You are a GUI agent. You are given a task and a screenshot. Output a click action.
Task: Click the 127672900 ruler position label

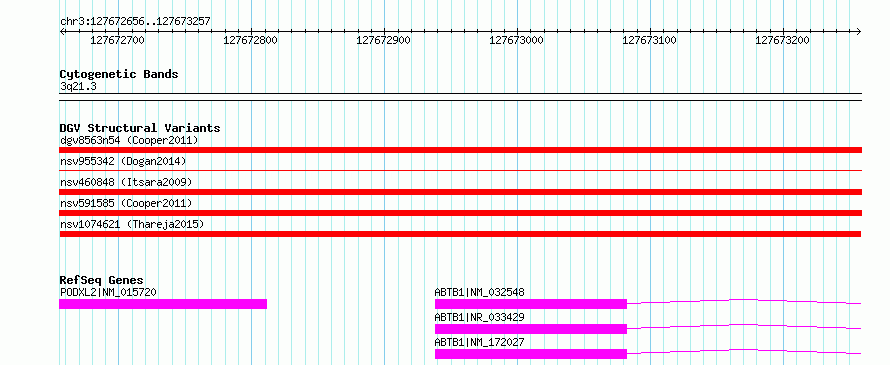point(383,40)
